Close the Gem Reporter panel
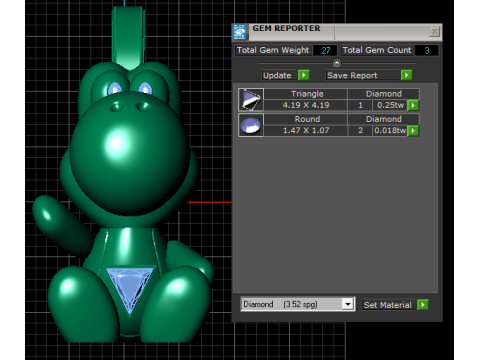This screenshot has height=360, width=480. [434, 32]
